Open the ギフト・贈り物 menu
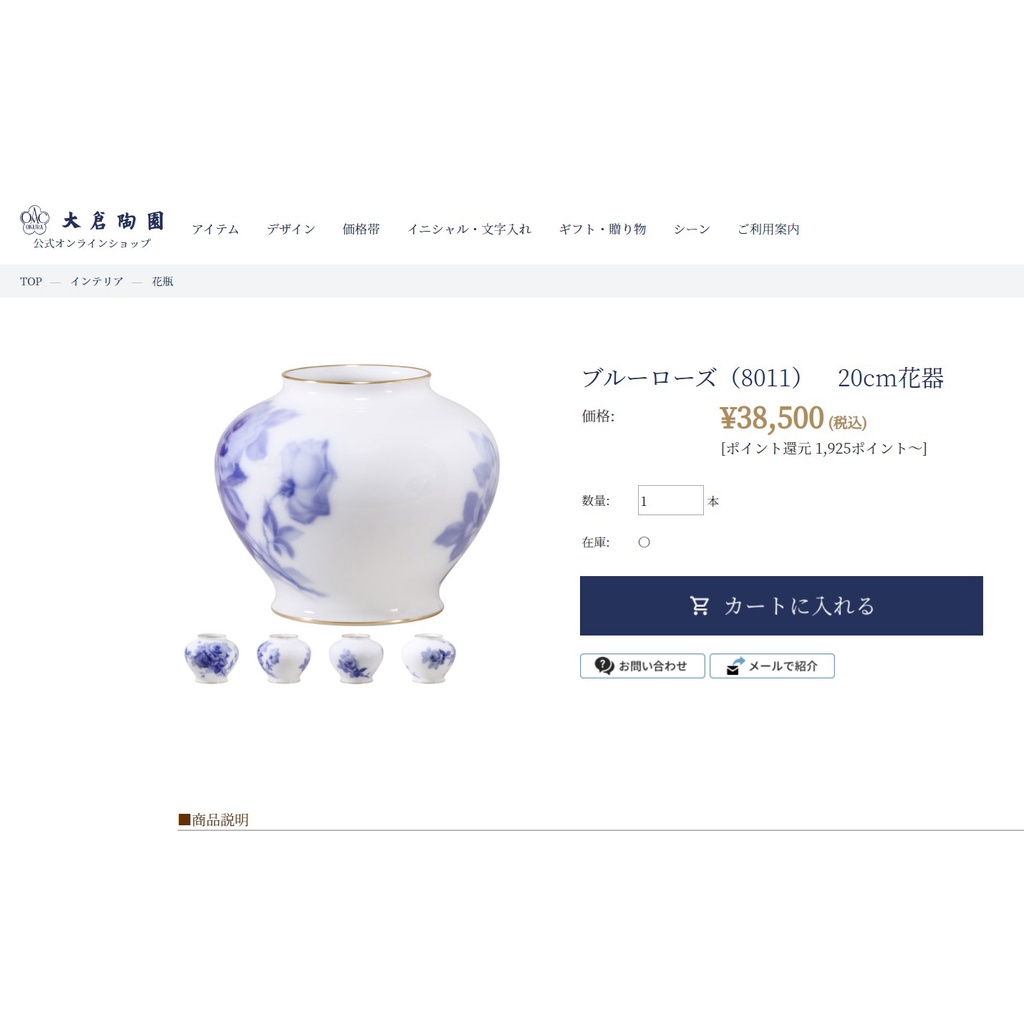1024x1024 pixels. (x=602, y=229)
